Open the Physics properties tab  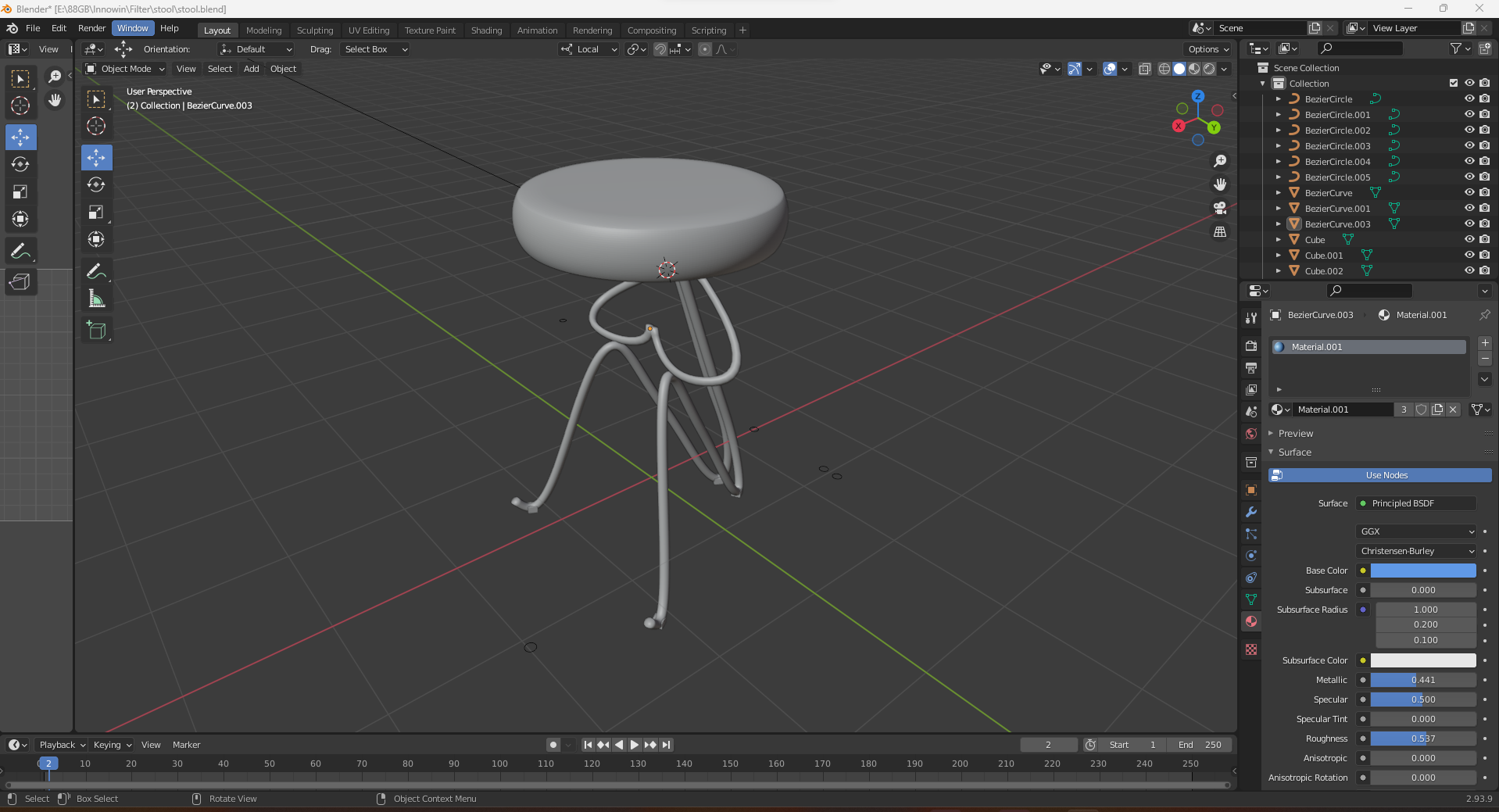(1251, 556)
